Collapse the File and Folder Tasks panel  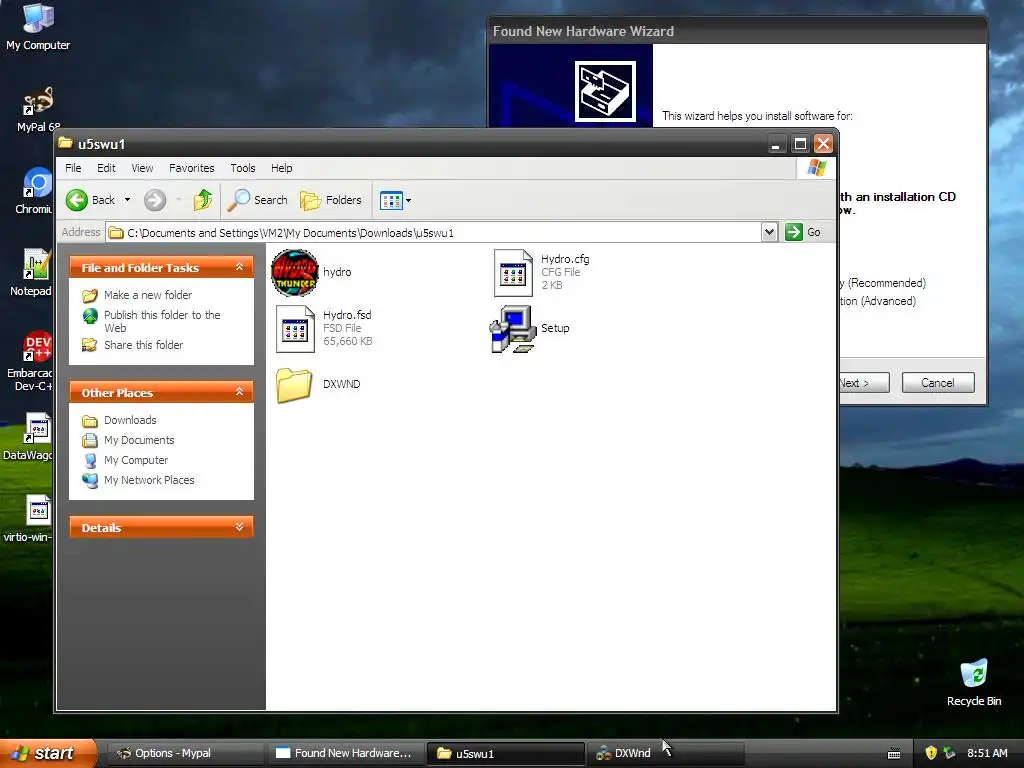click(x=240, y=267)
